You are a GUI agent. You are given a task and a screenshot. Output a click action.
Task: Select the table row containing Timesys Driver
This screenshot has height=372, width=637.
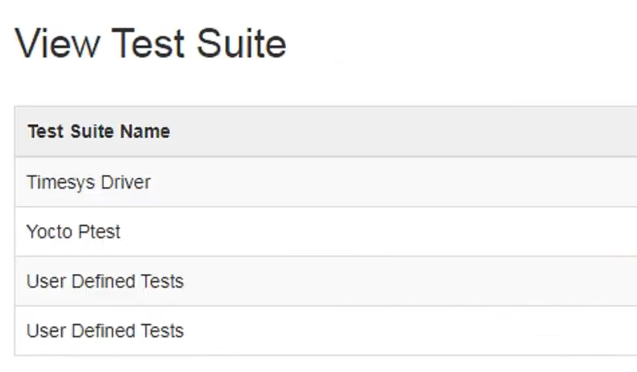tap(326, 182)
